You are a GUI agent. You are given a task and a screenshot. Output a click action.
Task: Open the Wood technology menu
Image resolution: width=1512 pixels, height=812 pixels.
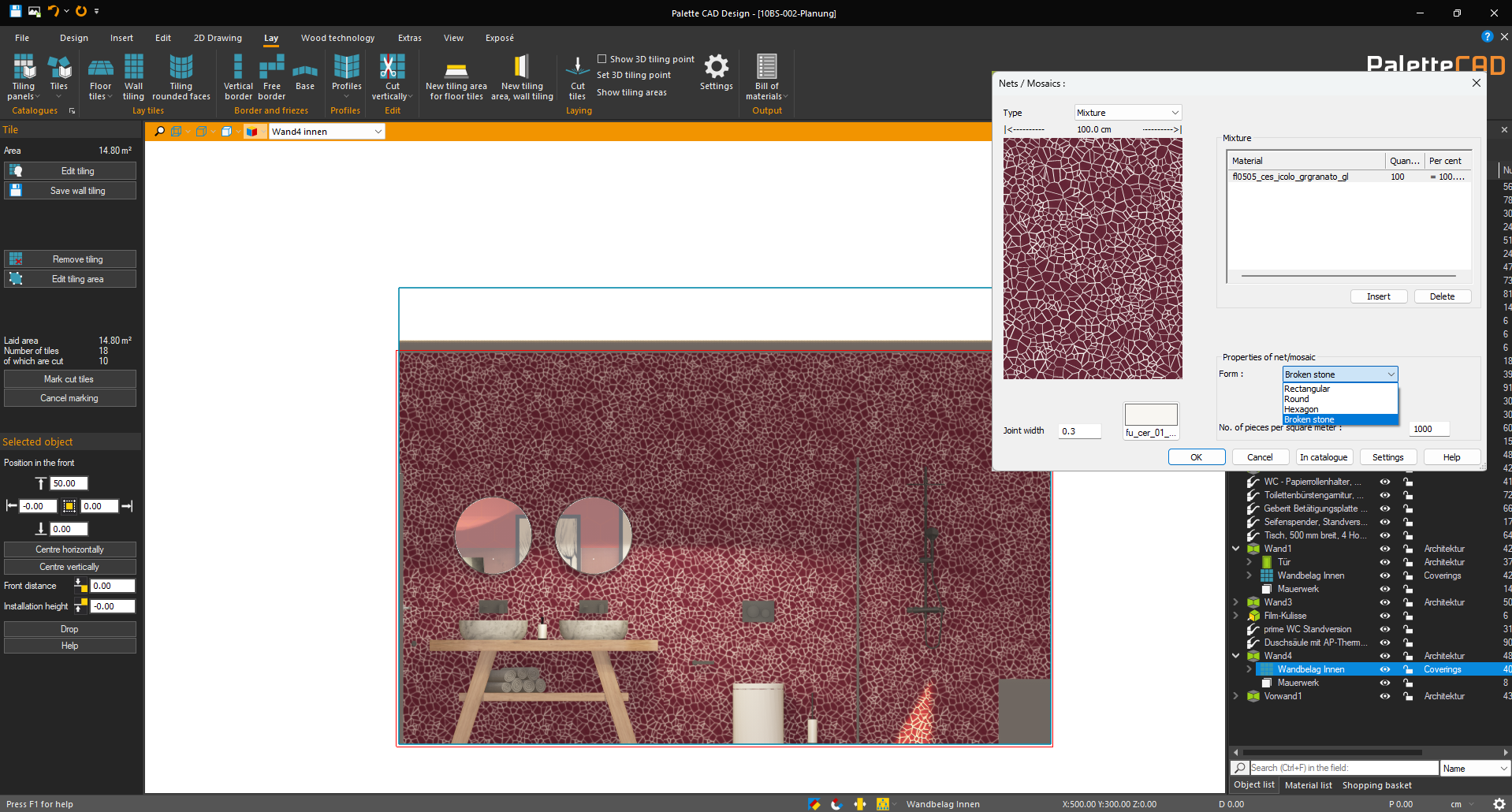tap(337, 38)
